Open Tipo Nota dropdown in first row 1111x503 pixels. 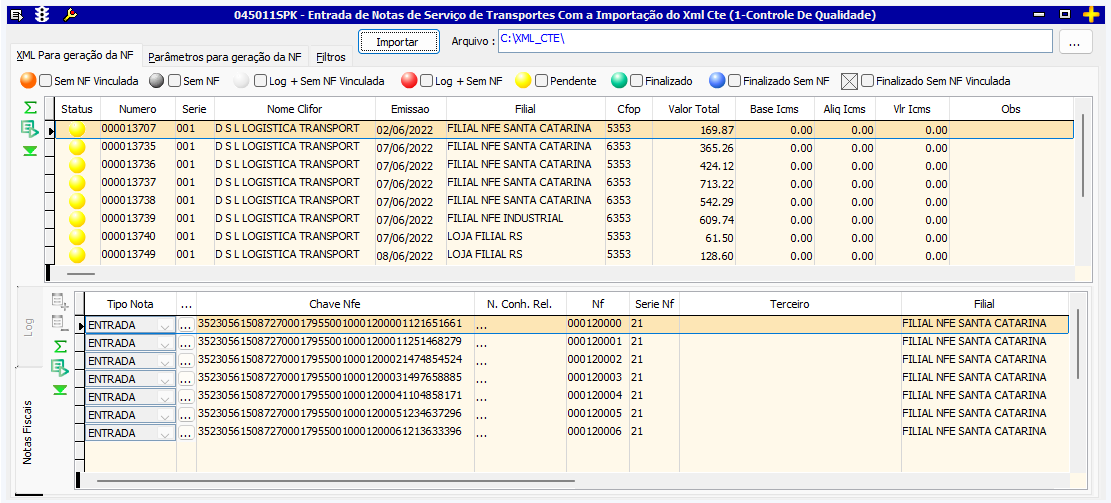pyautogui.click(x=166, y=325)
